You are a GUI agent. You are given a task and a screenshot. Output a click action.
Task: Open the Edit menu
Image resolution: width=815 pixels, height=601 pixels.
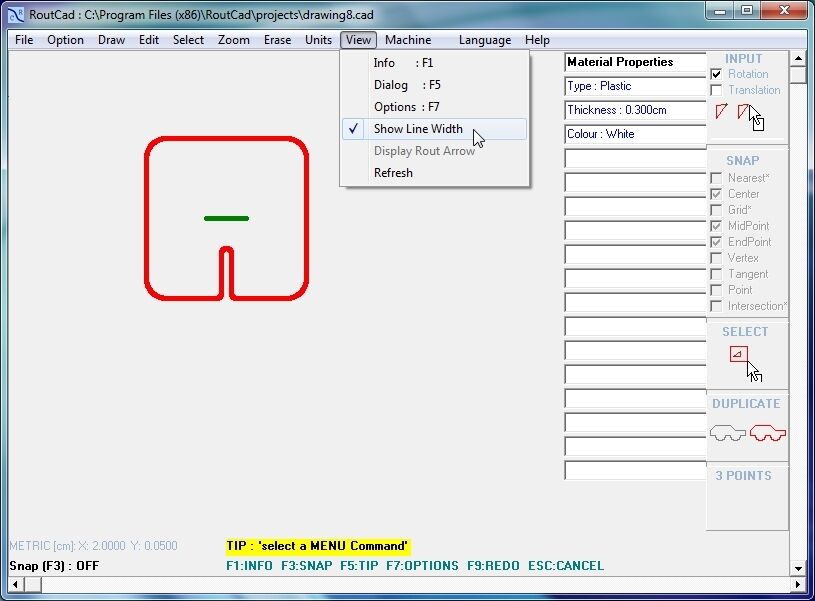click(x=149, y=40)
